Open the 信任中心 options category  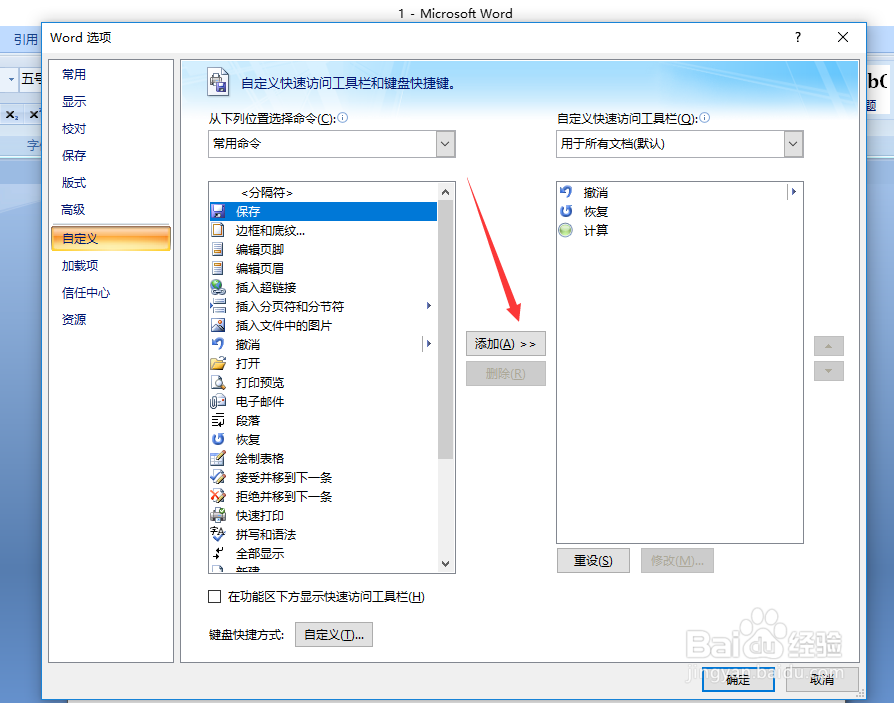[x=86, y=293]
